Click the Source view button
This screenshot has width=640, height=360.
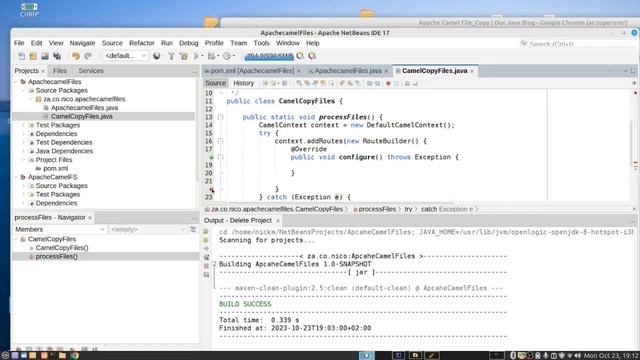216,83
